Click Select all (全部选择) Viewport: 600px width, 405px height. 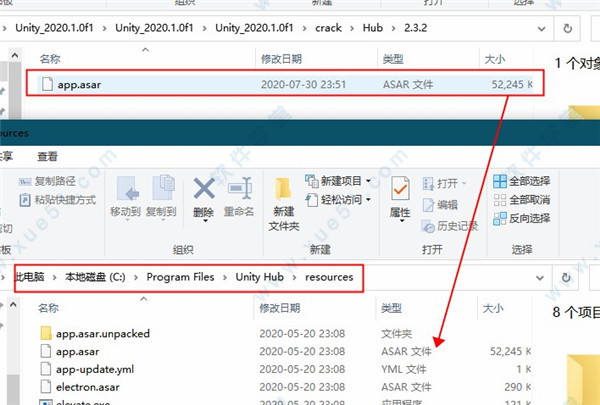coord(522,181)
